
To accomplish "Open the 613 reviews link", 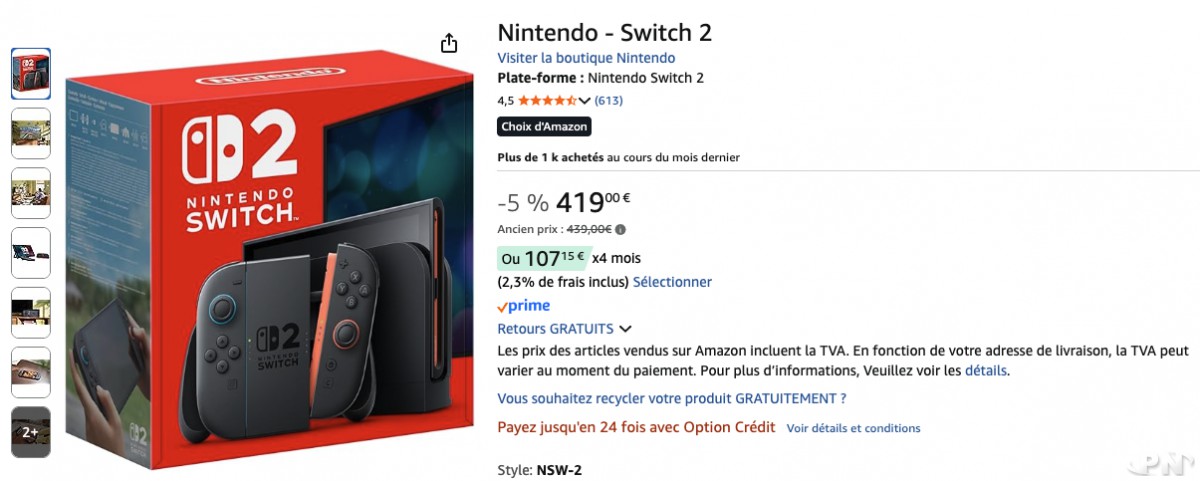I will pos(608,100).
